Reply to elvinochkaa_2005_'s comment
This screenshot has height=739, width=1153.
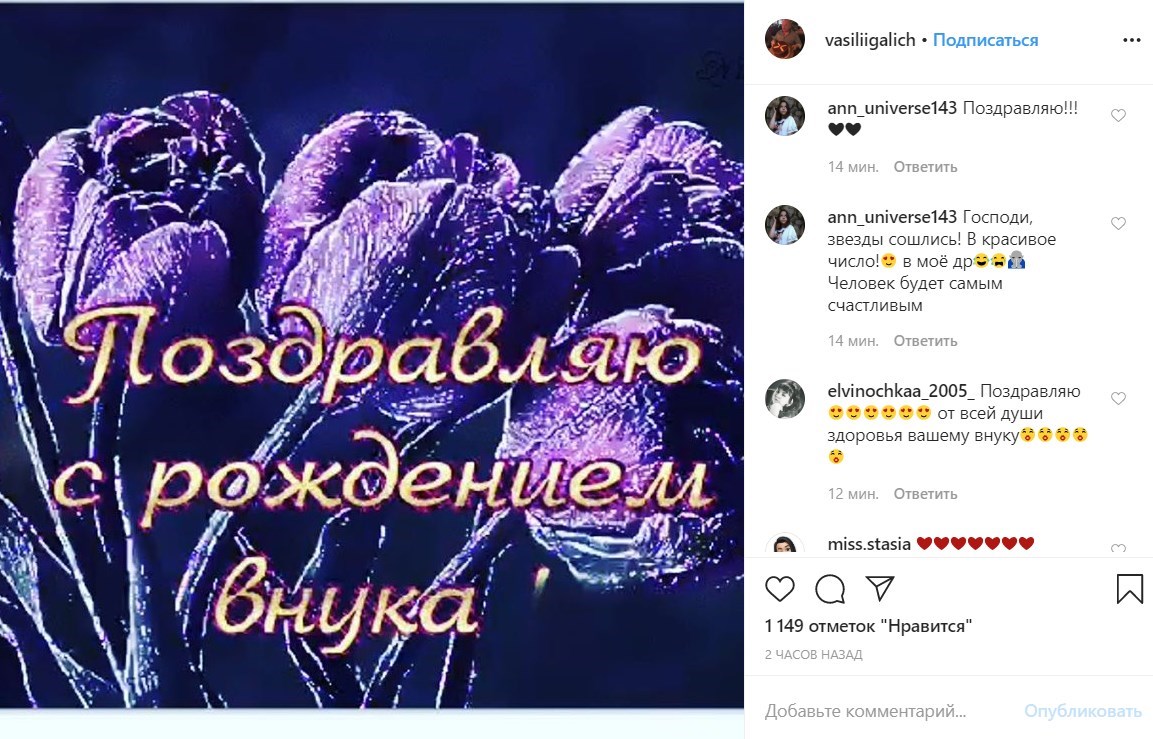tap(925, 494)
